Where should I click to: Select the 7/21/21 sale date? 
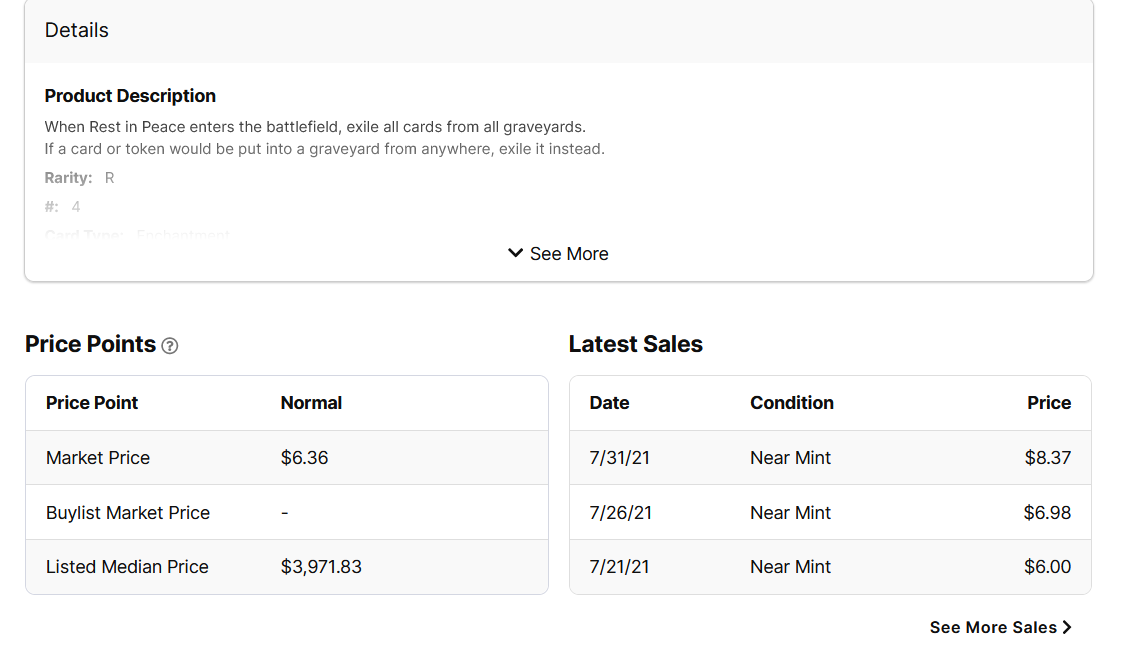click(x=619, y=567)
